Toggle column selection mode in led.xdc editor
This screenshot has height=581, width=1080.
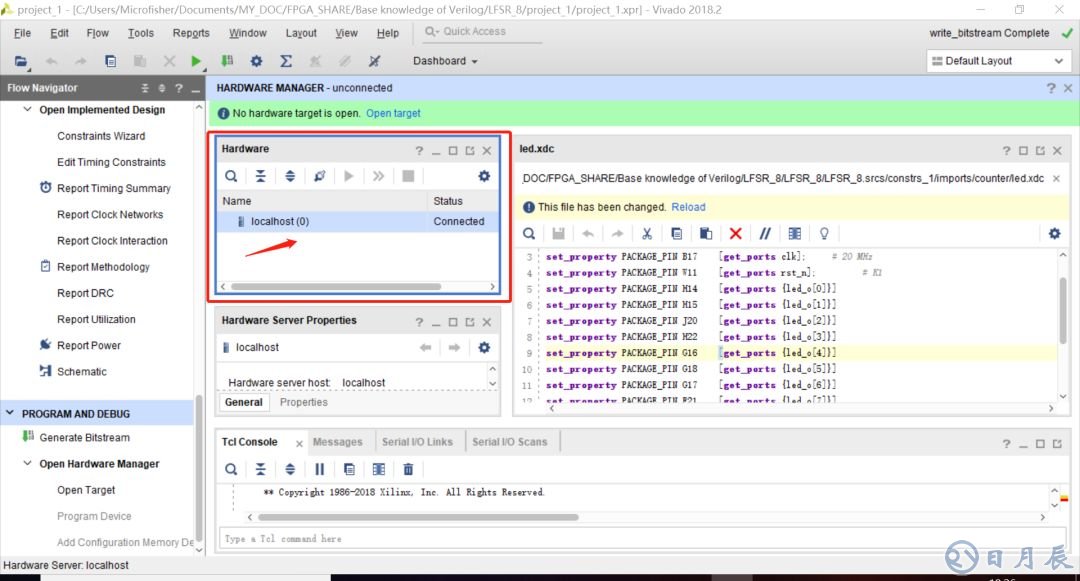coord(794,233)
